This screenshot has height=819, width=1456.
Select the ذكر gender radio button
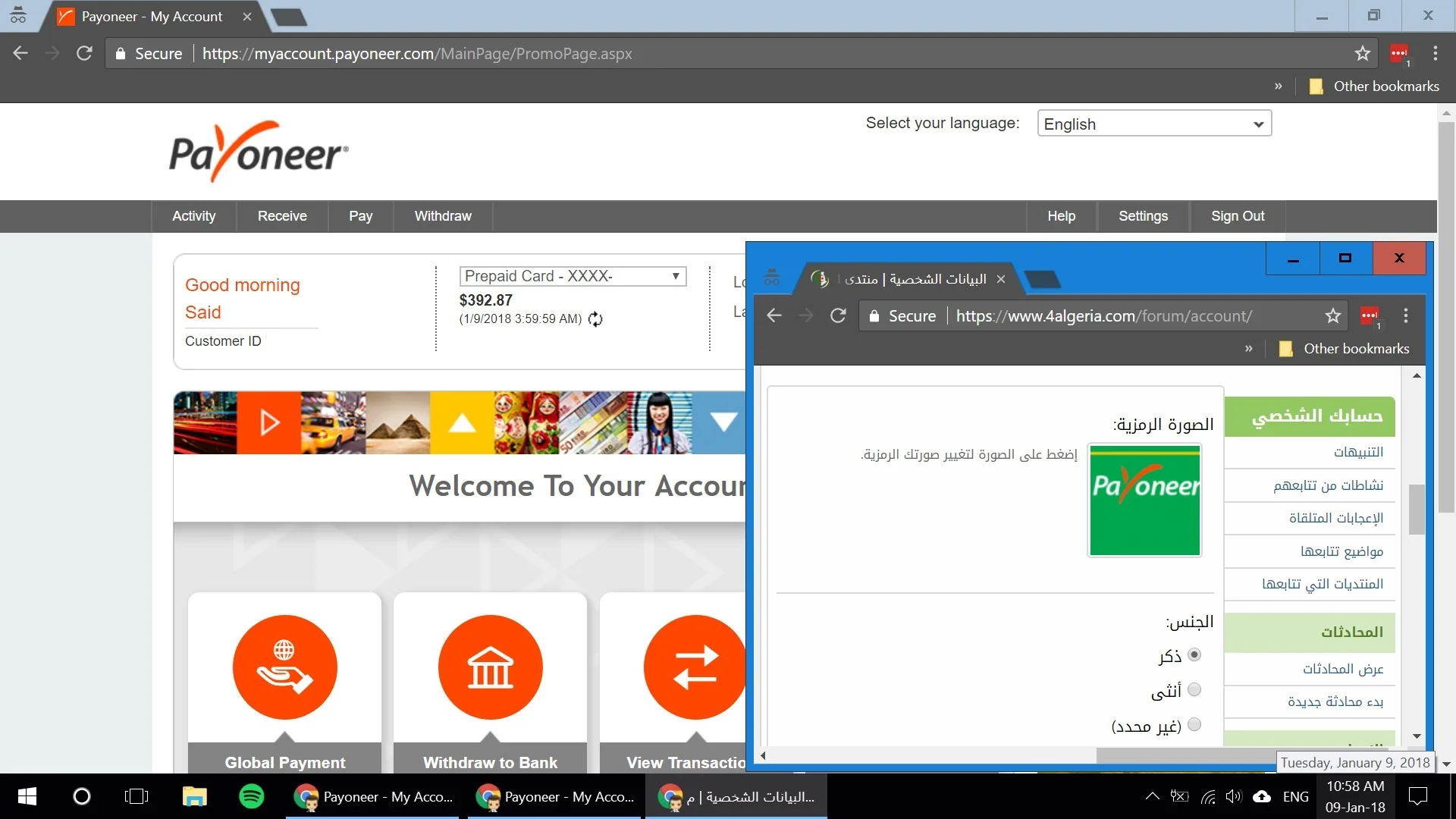click(1194, 654)
